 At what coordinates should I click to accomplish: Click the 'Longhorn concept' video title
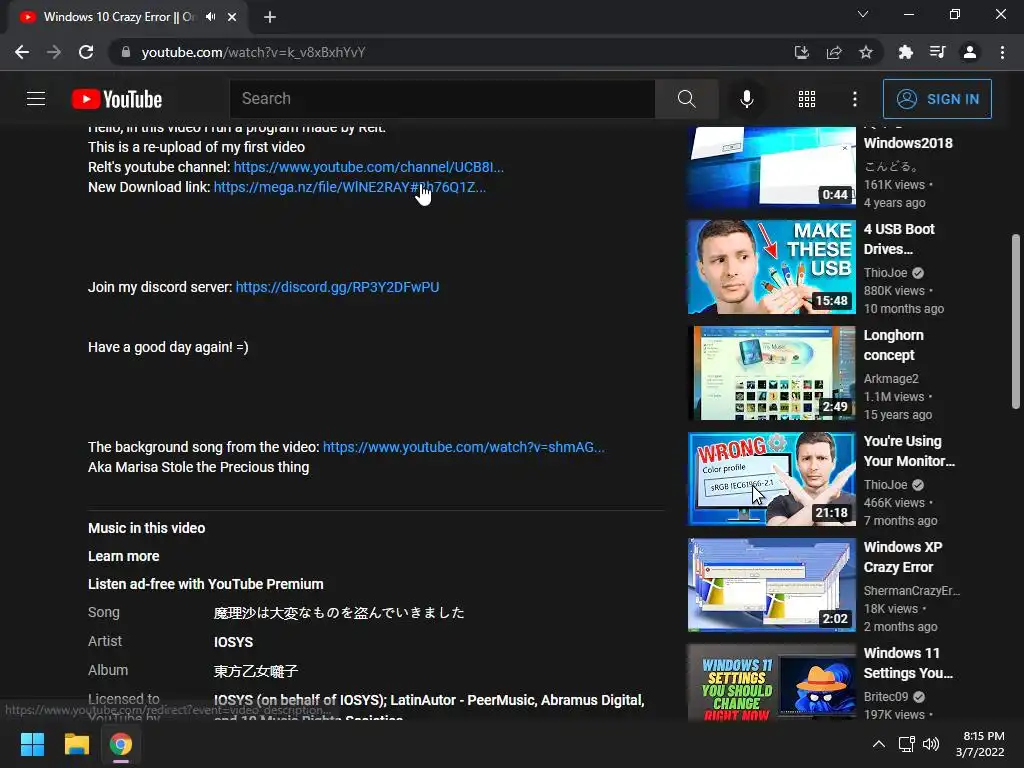point(893,345)
